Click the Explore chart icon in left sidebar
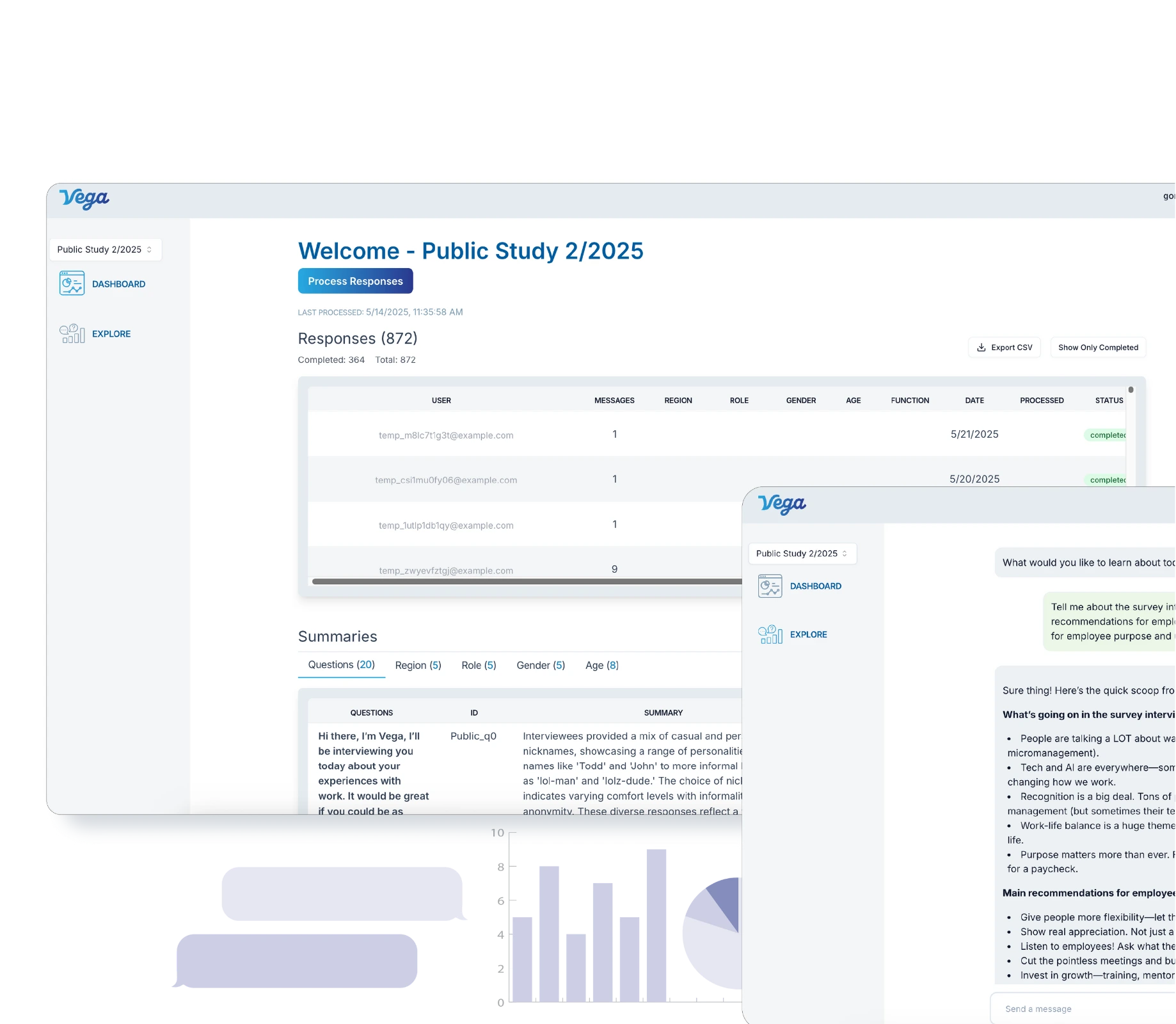 pyautogui.click(x=72, y=333)
